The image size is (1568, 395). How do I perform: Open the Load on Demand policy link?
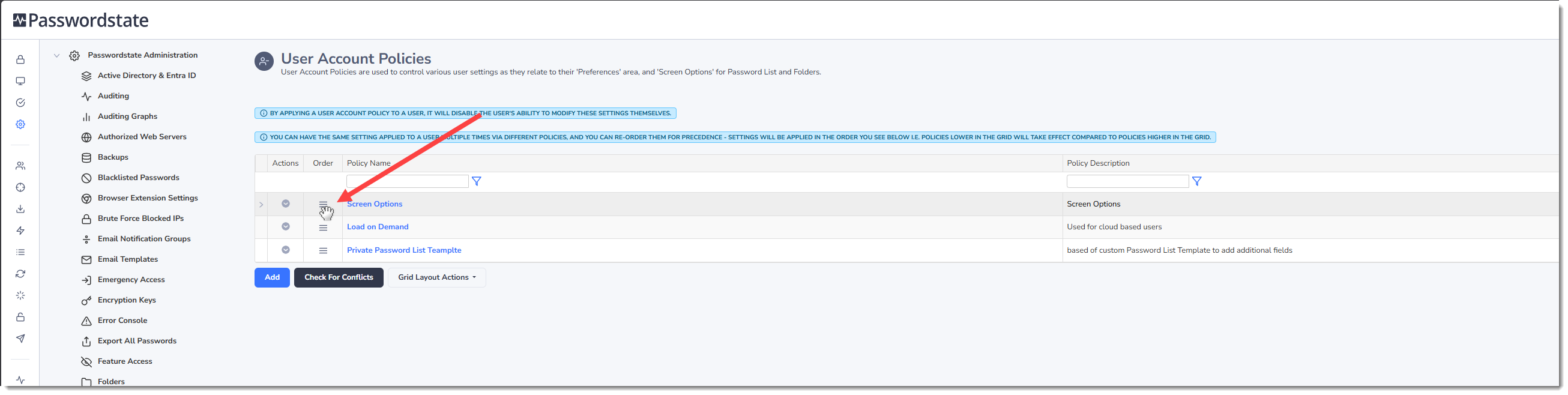pos(378,227)
